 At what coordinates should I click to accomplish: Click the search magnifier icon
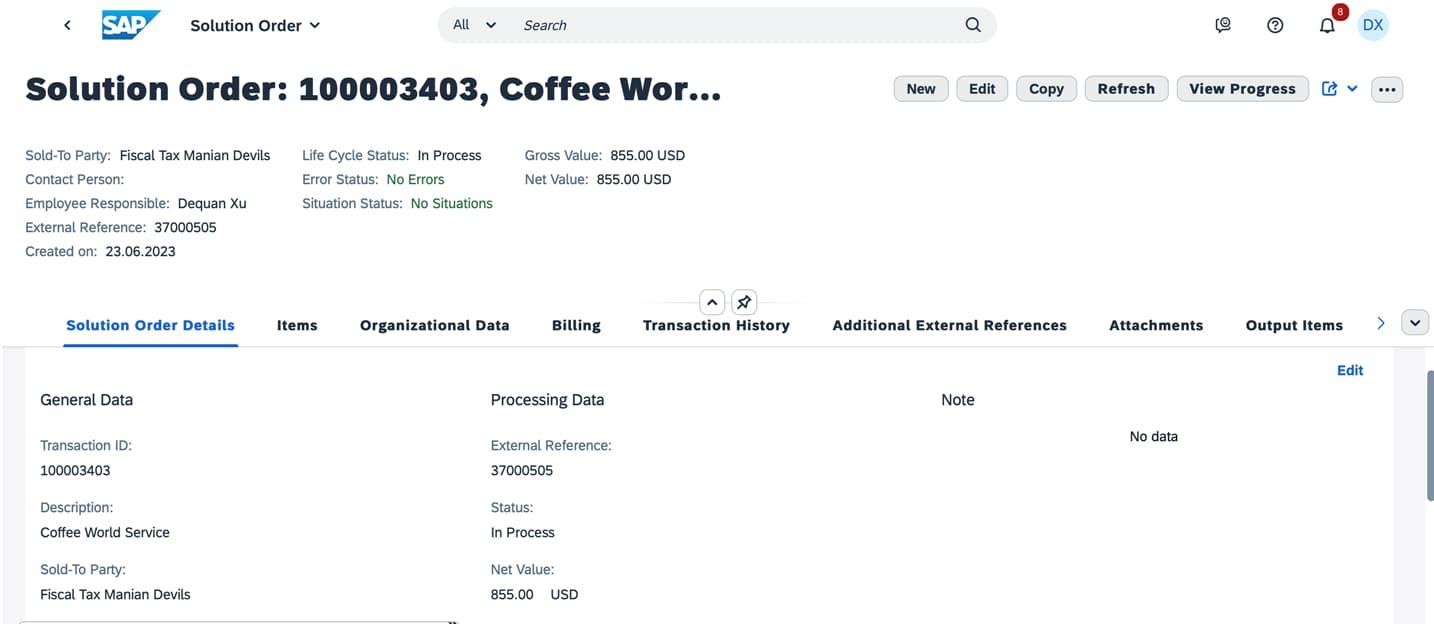click(973, 25)
